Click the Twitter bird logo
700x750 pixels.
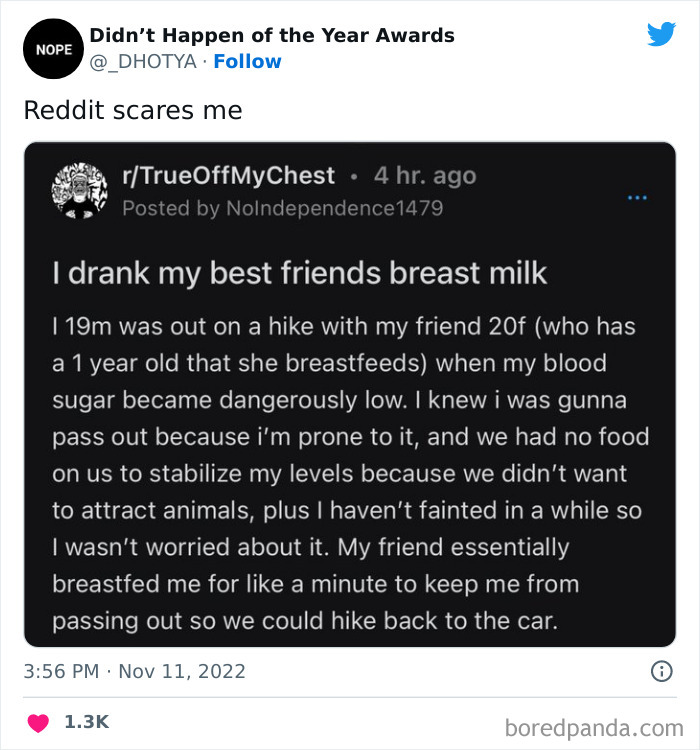click(661, 35)
